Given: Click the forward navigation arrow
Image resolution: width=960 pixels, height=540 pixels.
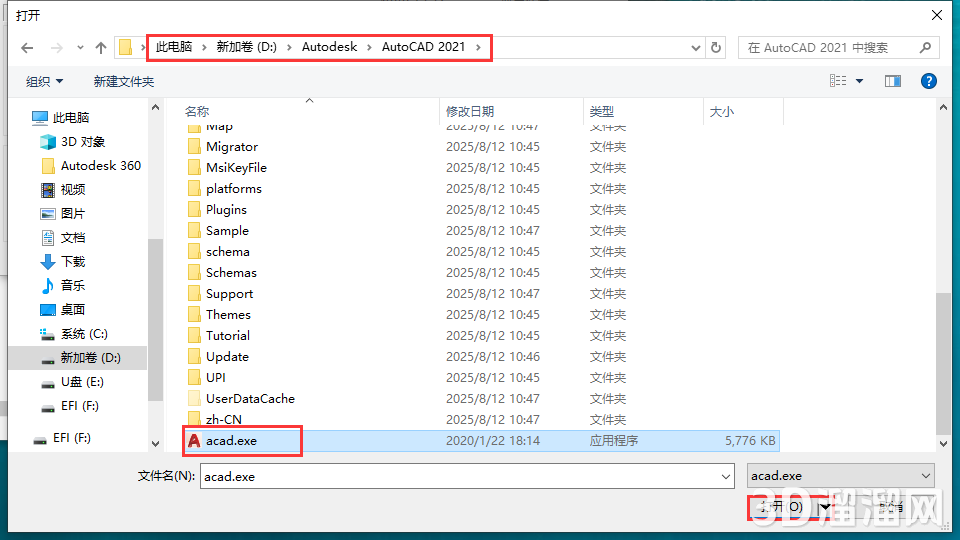Looking at the screenshot, I should [x=56, y=48].
